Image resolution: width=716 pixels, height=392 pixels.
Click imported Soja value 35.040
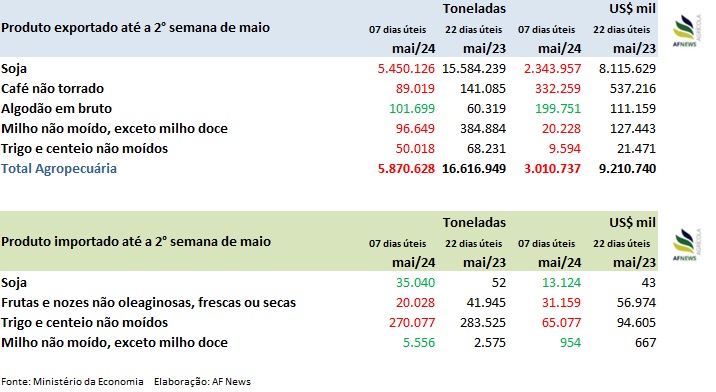pyautogui.click(x=416, y=282)
